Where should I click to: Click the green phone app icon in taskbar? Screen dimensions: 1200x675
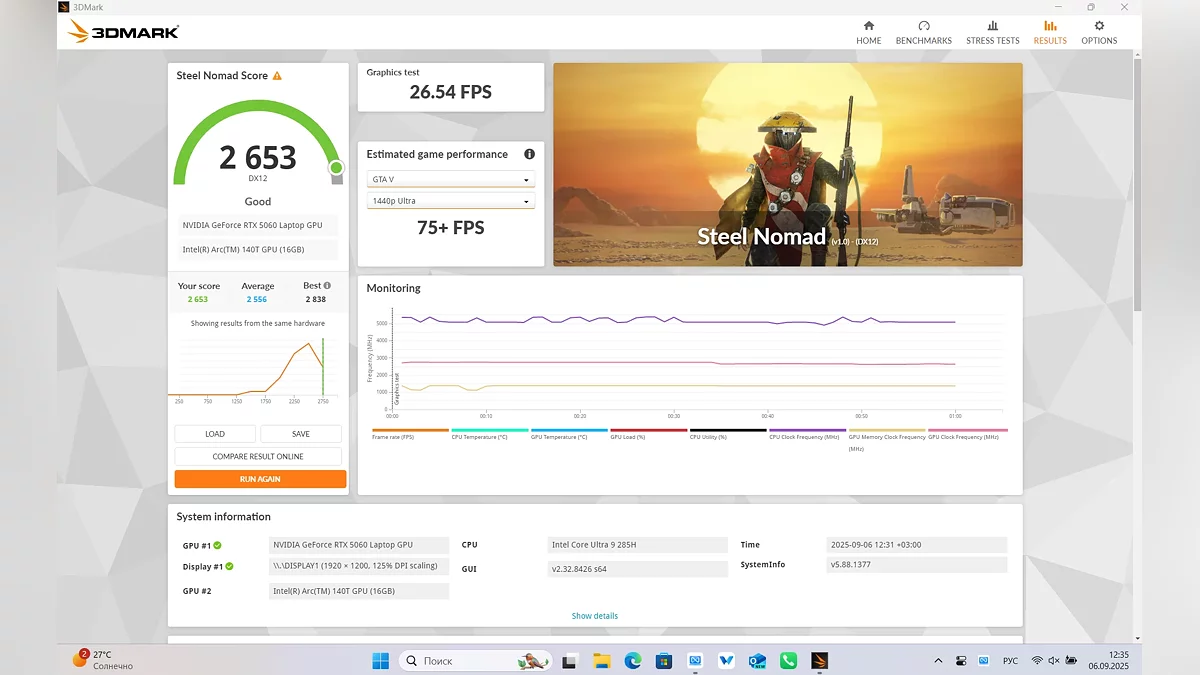pyautogui.click(x=788, y=661)
